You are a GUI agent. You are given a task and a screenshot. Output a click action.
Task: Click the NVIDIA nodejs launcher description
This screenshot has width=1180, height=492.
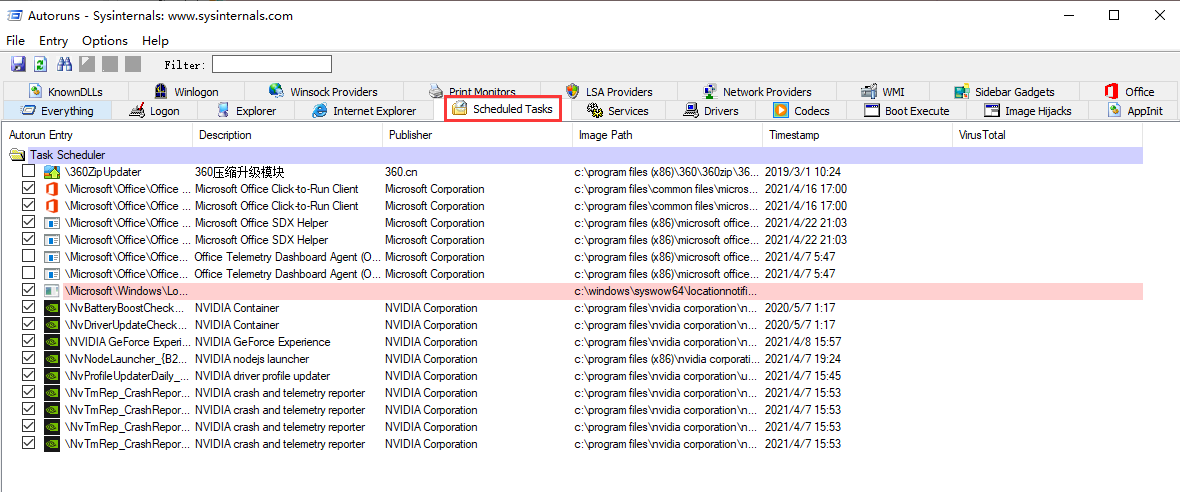(251, 359)
